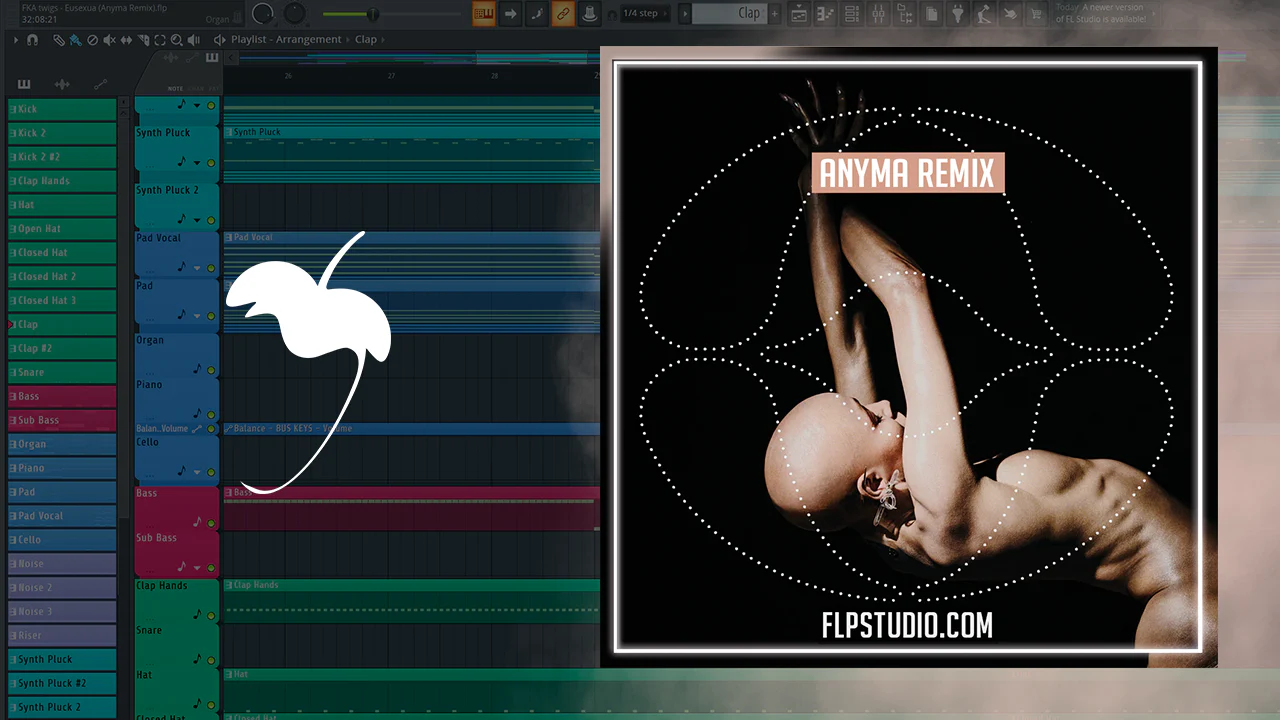The image size is (1280, 720).
Task: Click the Playlist - Arrangement breadcrumb title
Action: tap(286, 40)
